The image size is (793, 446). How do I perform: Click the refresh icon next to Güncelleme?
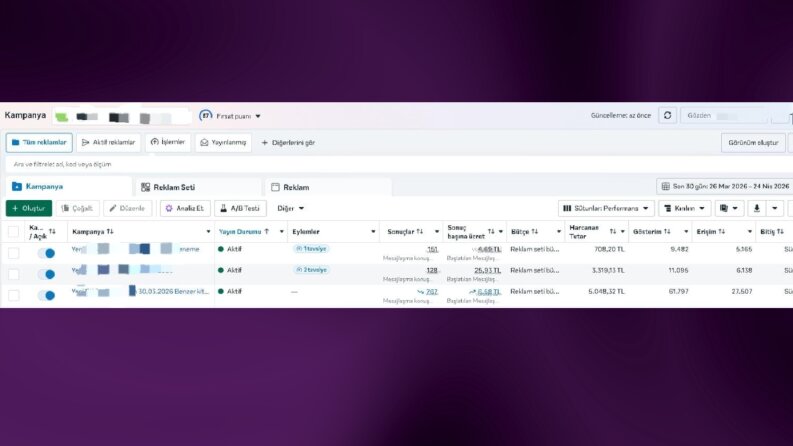(668, 115)
